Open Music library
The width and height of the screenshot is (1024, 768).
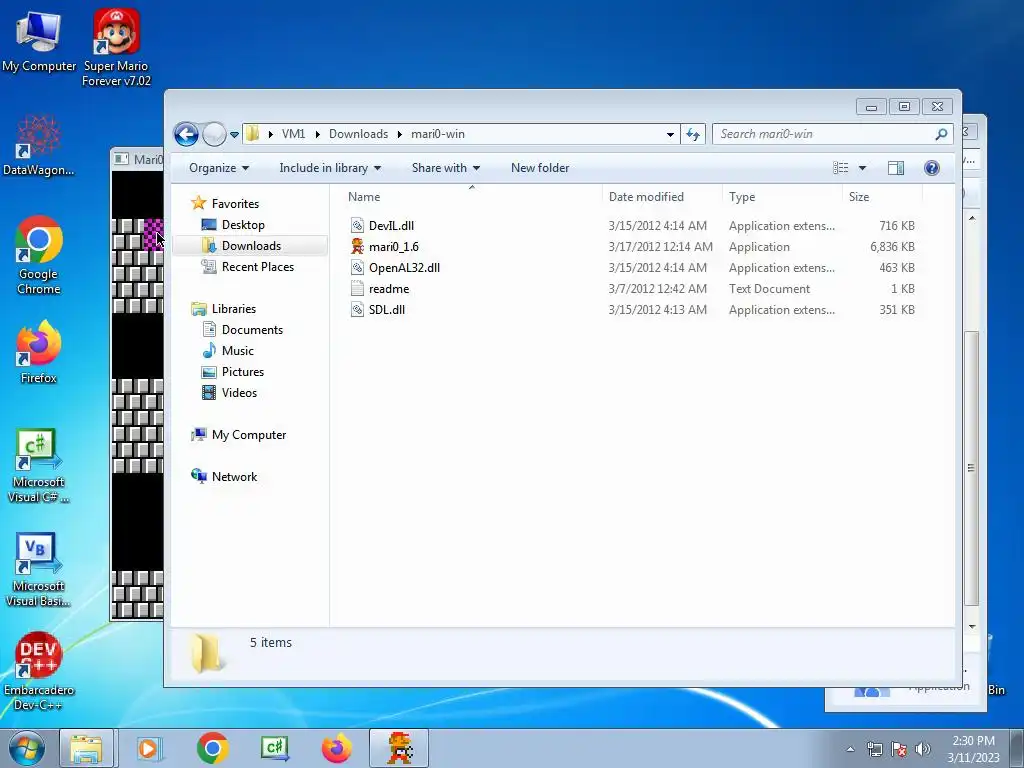point(228,351)
